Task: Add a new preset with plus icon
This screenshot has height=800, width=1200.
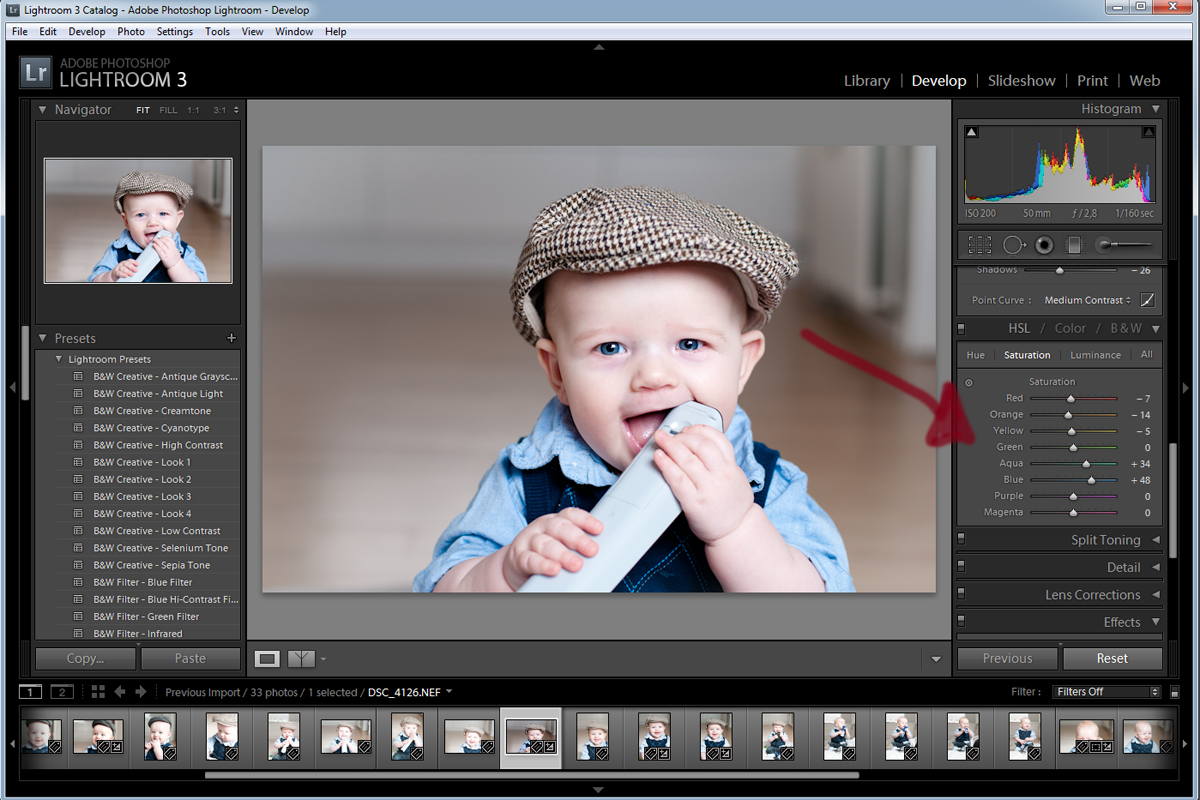Action: tap(232, 338)
